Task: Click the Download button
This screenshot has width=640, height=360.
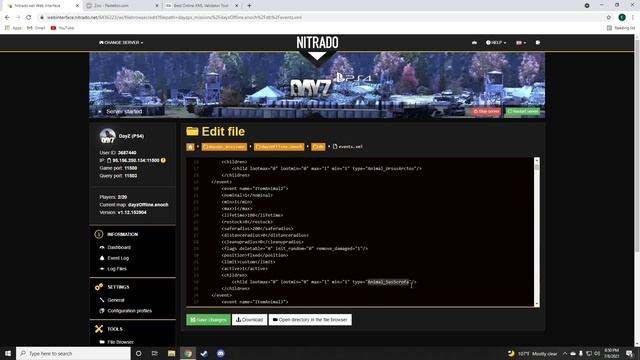Action: pos(249,320)
